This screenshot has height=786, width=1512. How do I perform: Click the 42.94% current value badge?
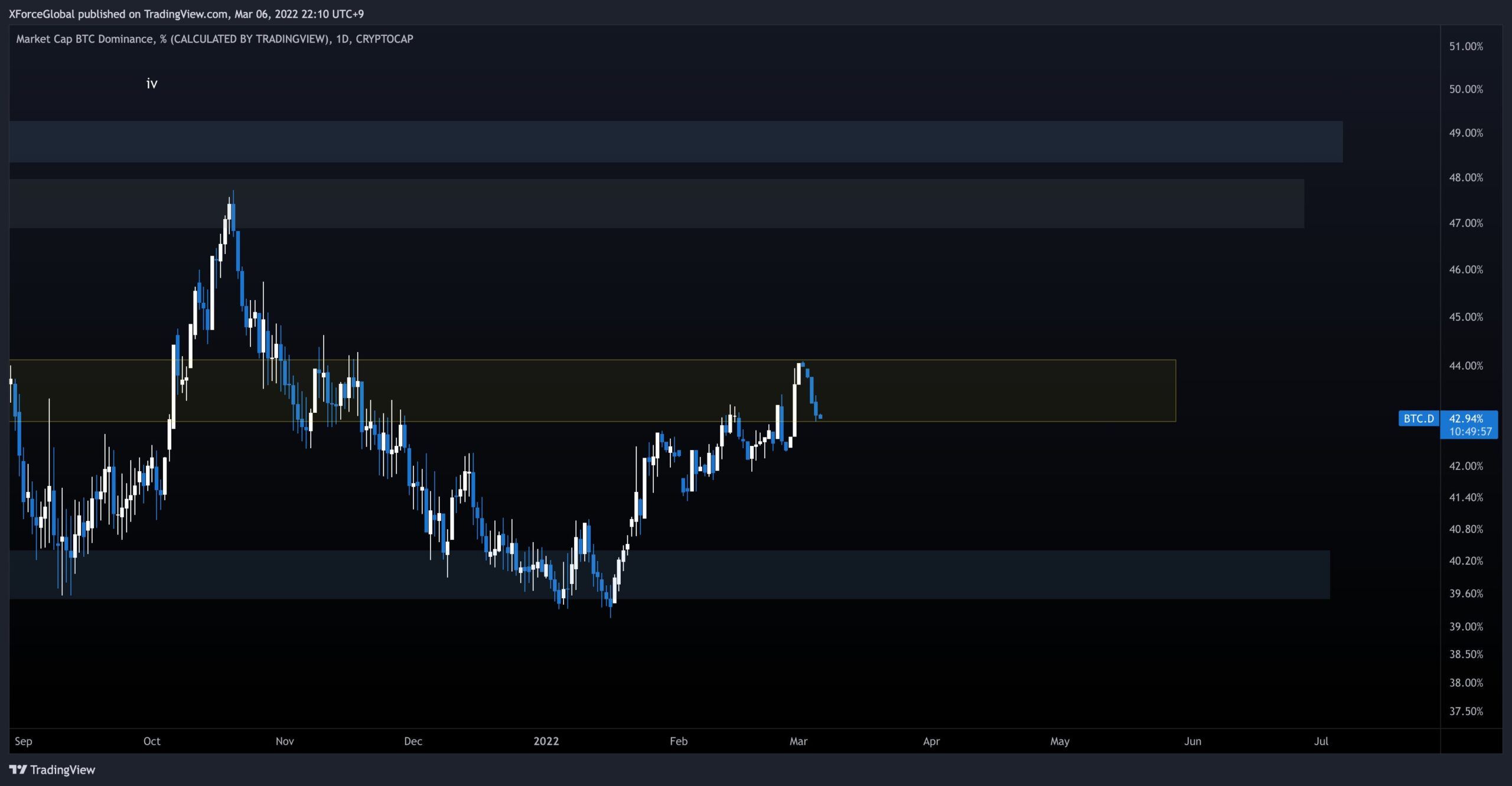[1466, 419]
